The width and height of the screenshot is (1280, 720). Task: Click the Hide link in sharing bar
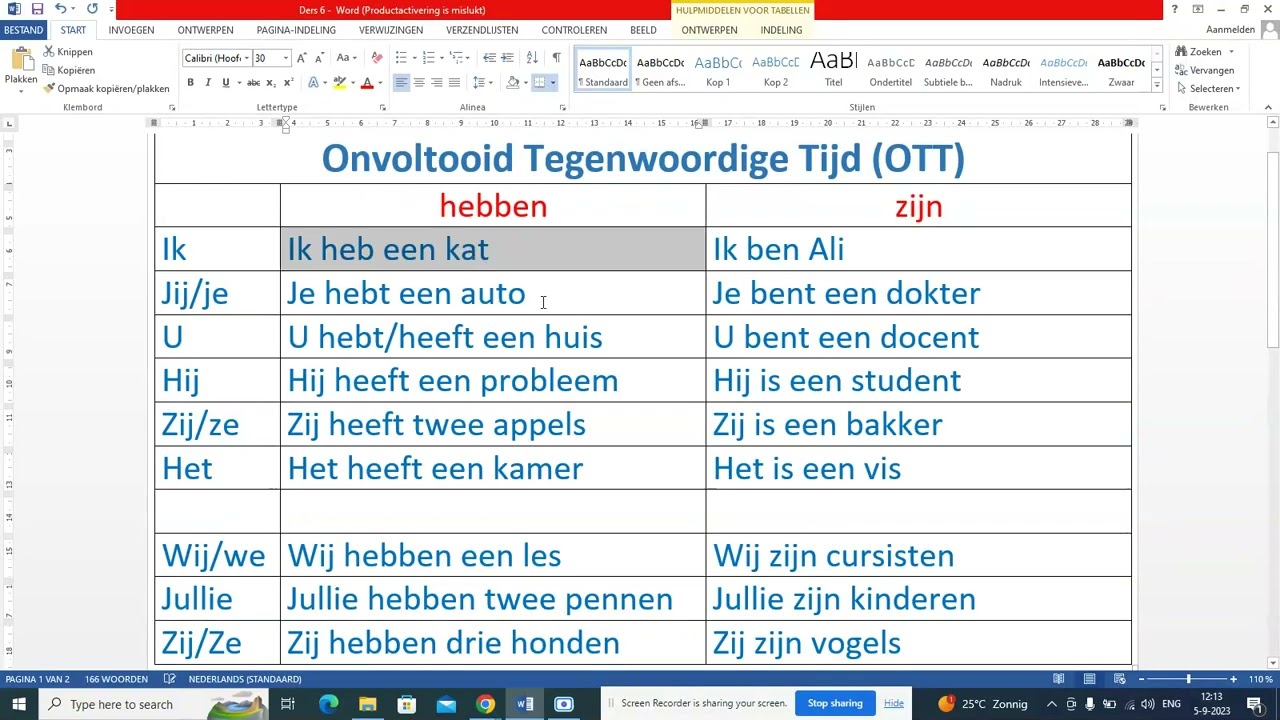pyautogui.click(x=893, y=703)
